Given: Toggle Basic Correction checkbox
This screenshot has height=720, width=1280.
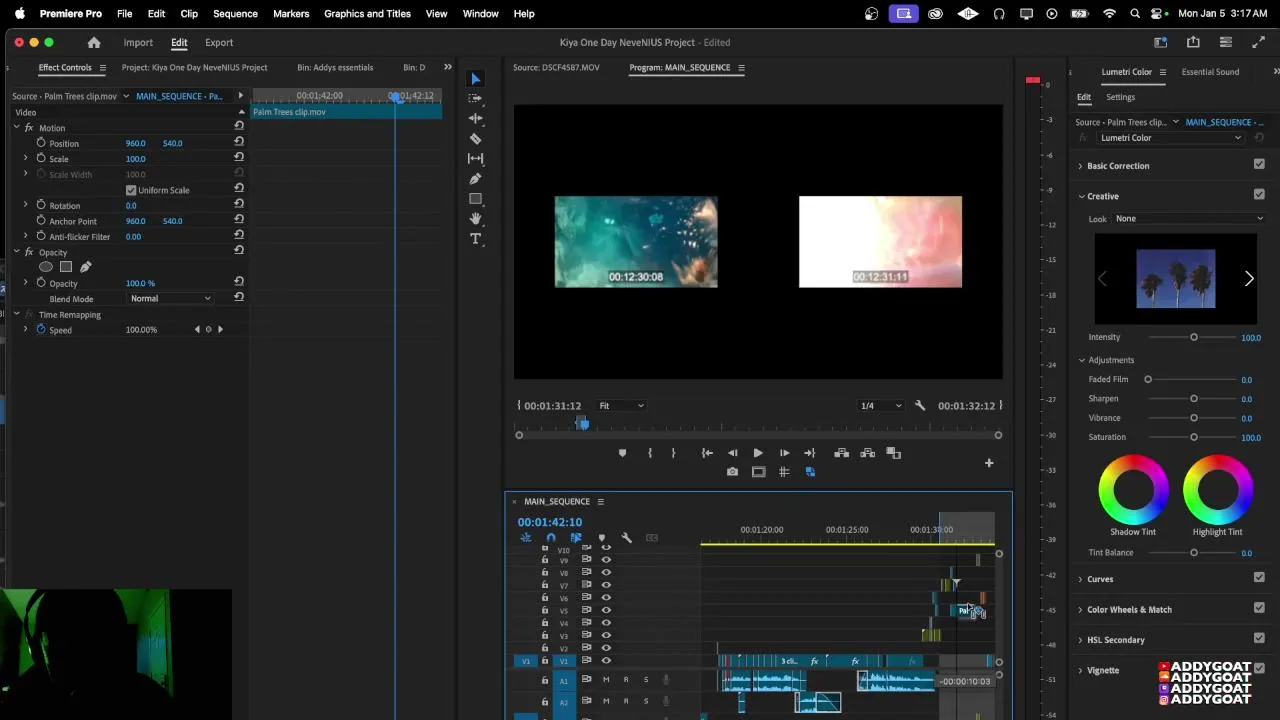Looking at the screenshot, I should [x=1259, y=165].
